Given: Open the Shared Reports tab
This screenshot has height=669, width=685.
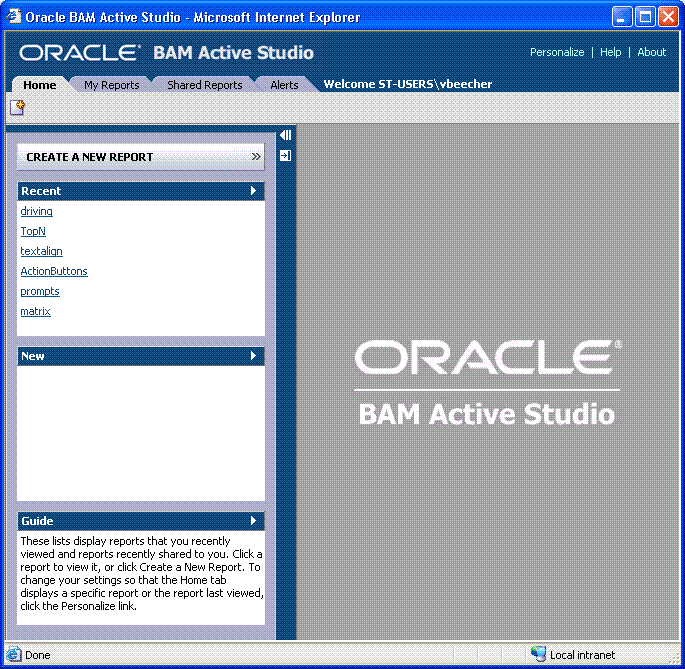Looking at the screenshot, I should pyautogui.click(x=204, y=85).
